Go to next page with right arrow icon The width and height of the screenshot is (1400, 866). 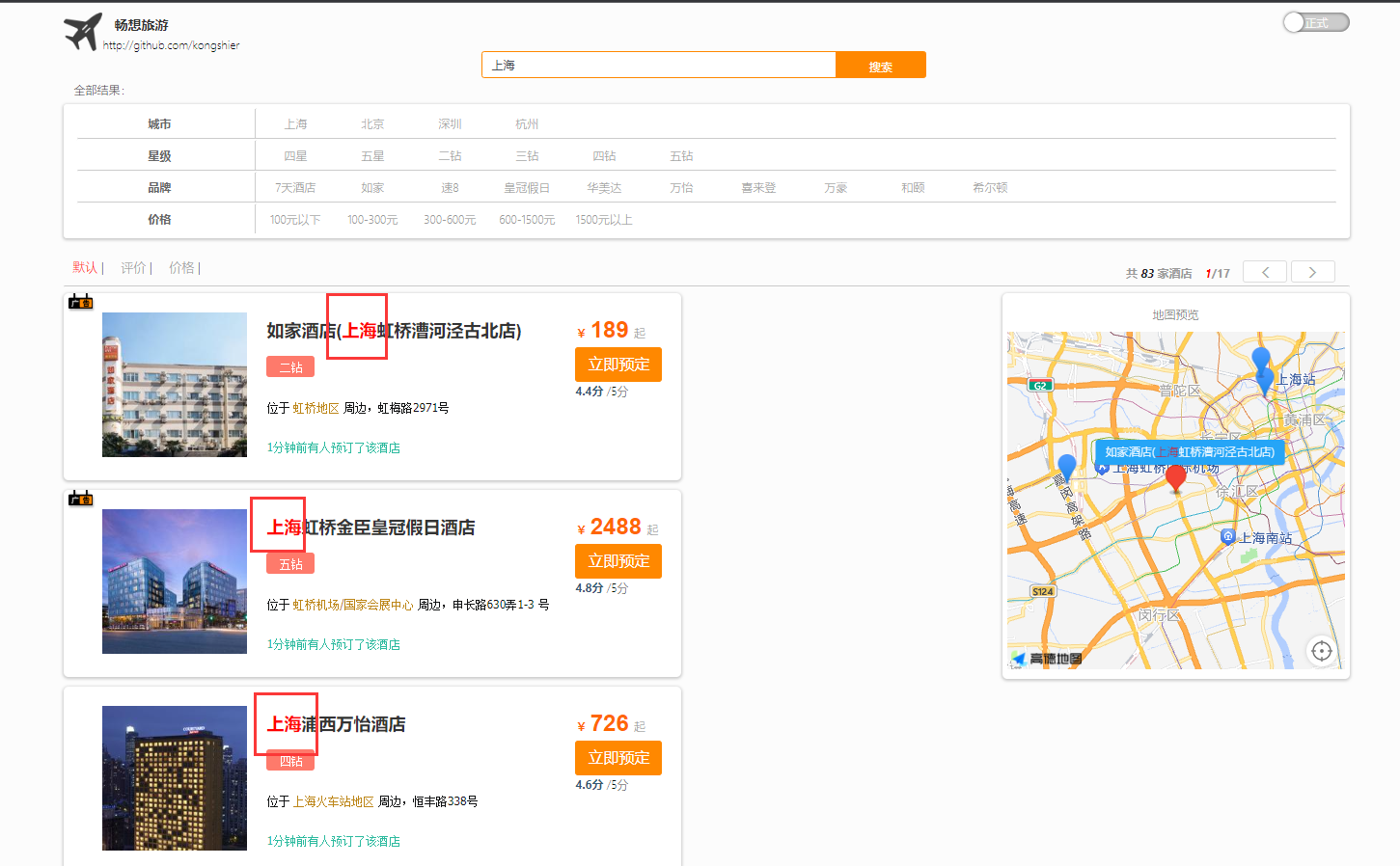coord(1312,271)
